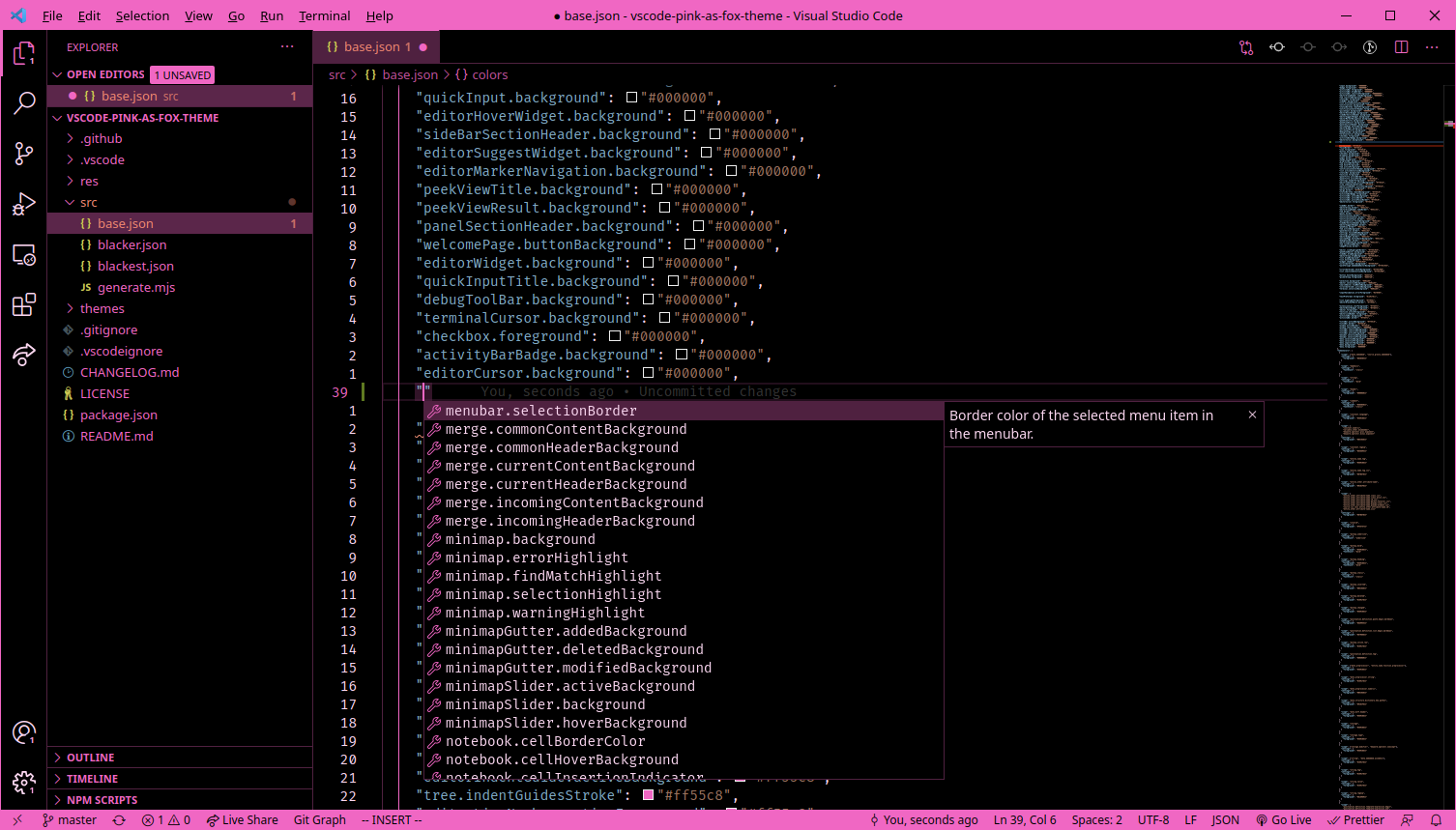Open the notifications bell in status bar
Screen dimensions: 1456x830
click(x=1437, y=819)
